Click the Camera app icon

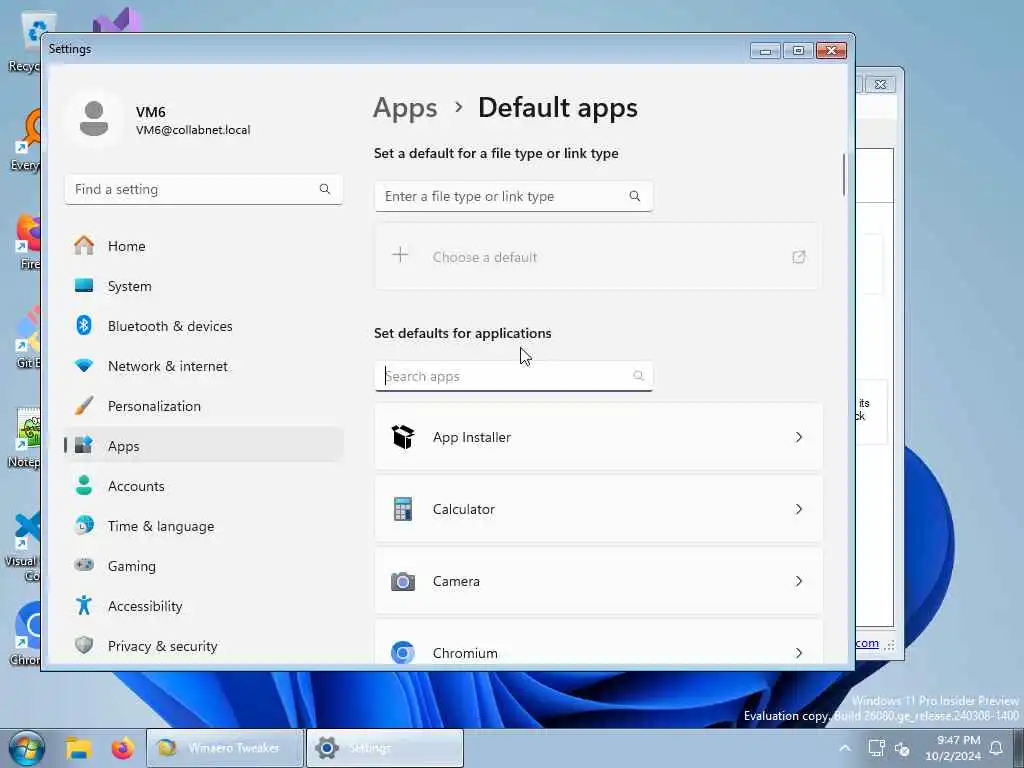point(403,581)
